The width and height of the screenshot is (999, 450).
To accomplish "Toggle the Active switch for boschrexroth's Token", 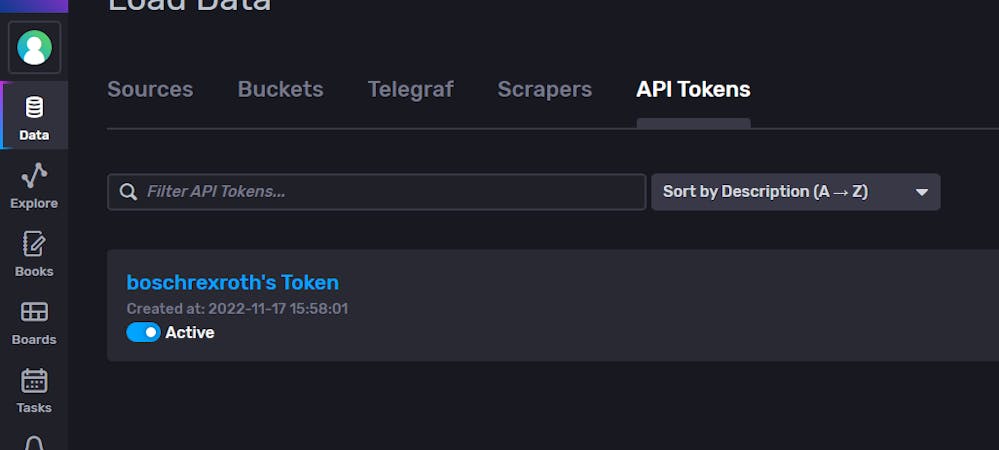I will [x=143, y=332].
